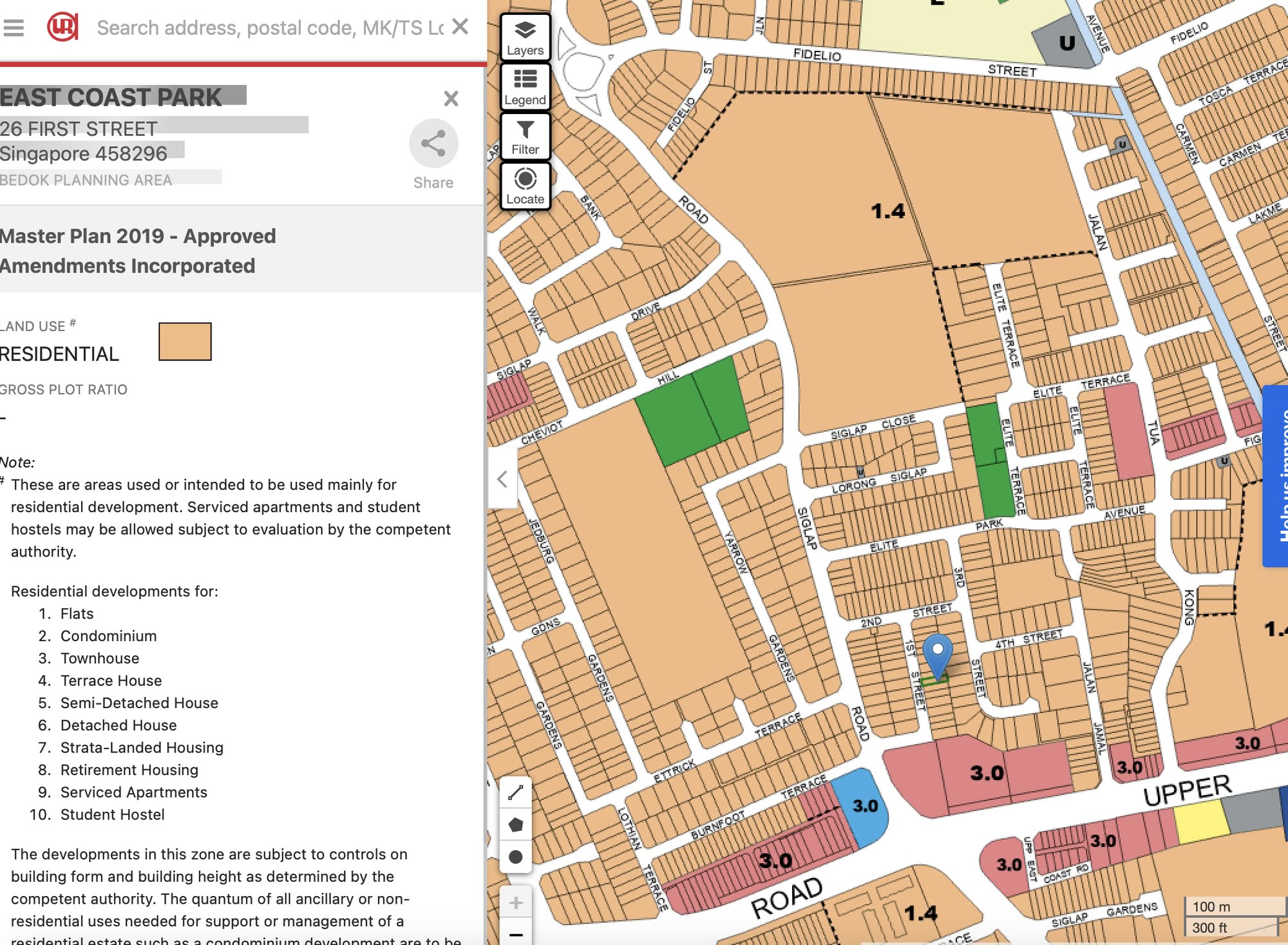Open the hamburger menu
This screenshot has height=945, width=1288.
click(x=14, y=28)
